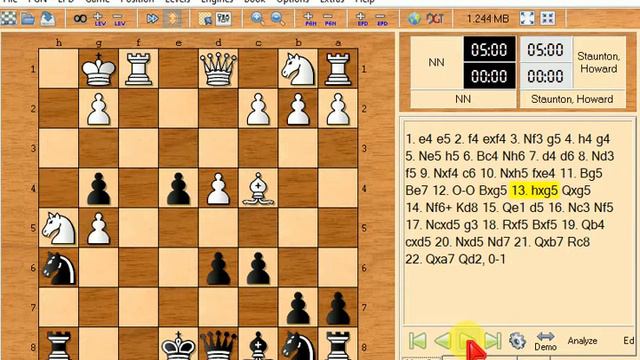The height and width of the screenshot is (360, 640).
Task: Select move Qxg5 in notation
Action: click(576, 191)
